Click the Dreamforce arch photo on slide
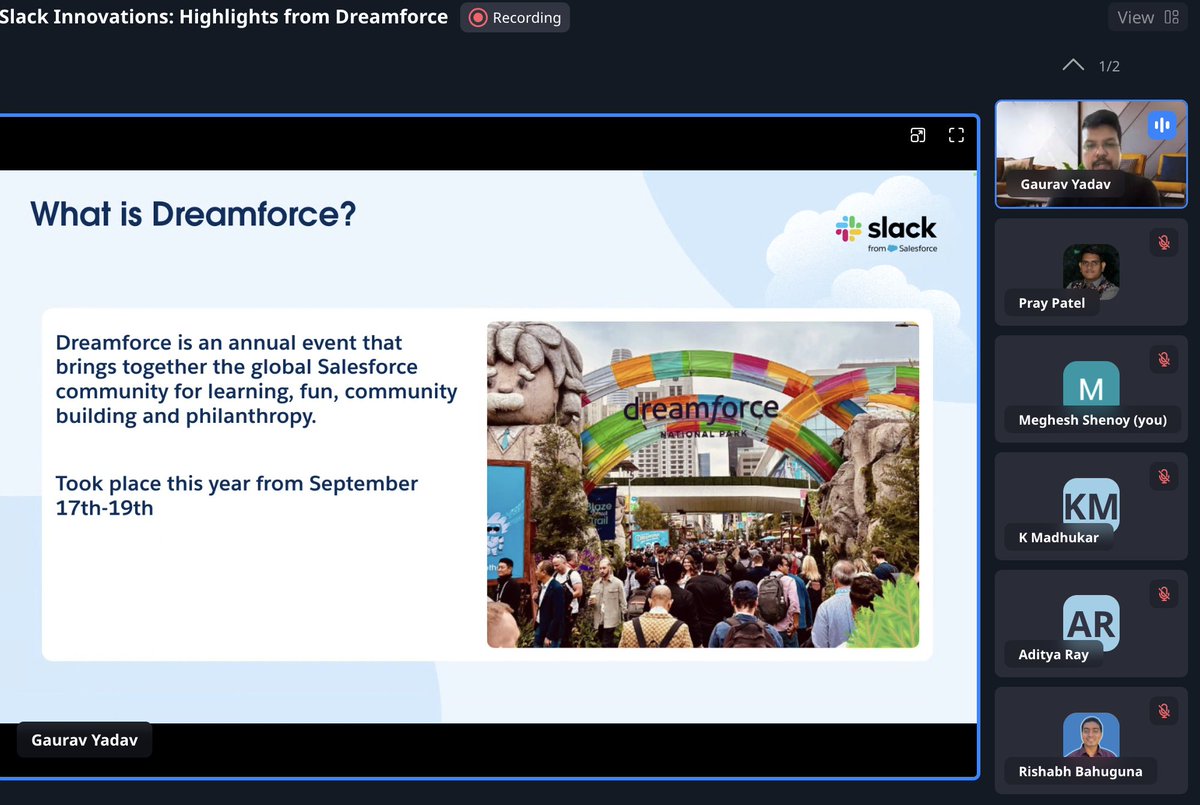 [702, 485]
